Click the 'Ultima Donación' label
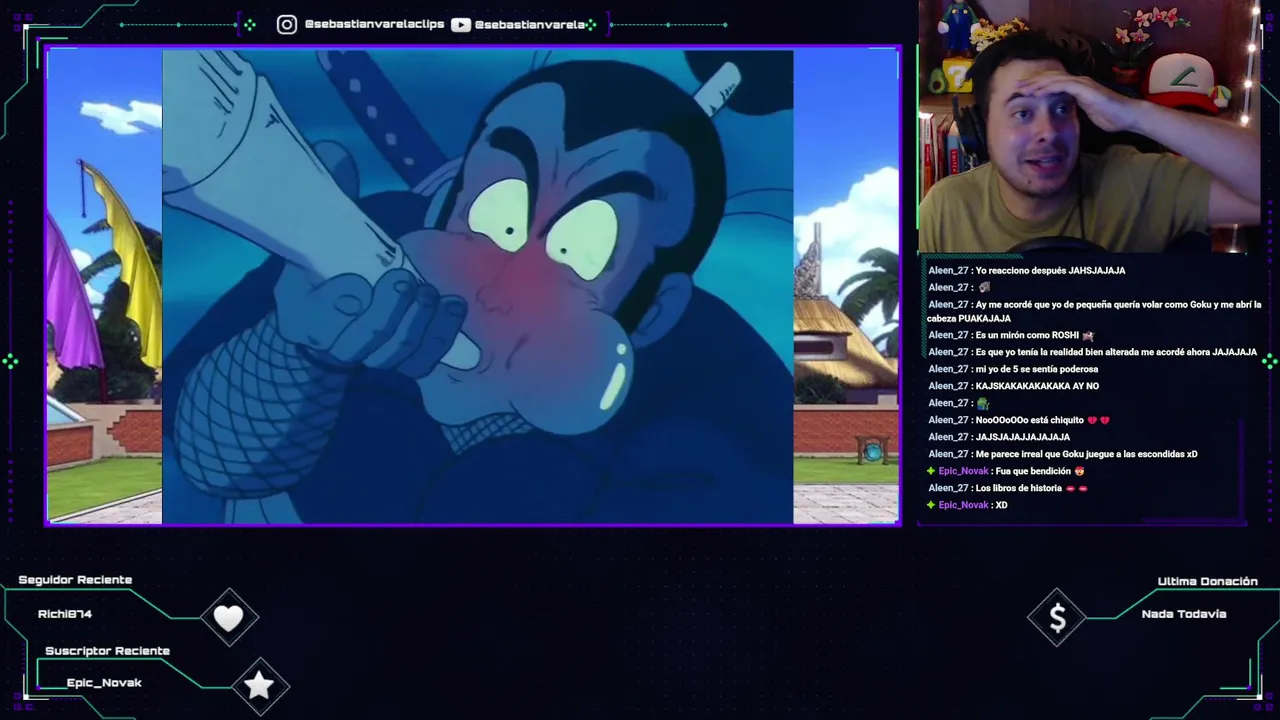Screen dimensions: 1280x720 [1207, 581]
